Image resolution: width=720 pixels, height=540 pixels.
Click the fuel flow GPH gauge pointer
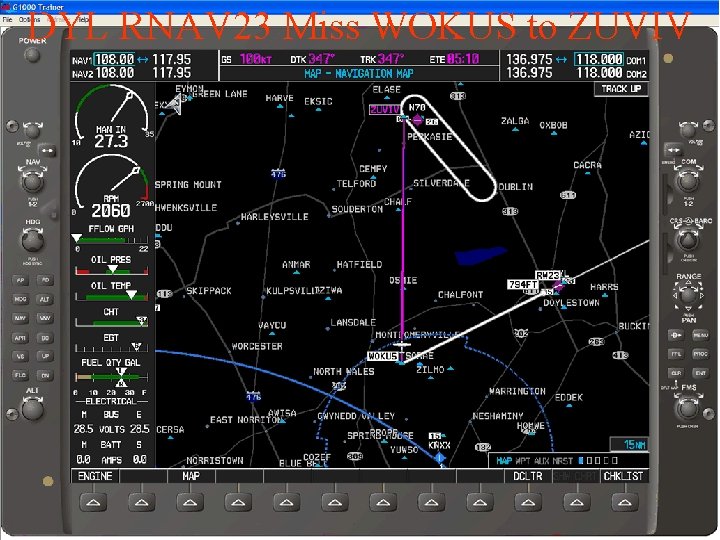[x=77, y=238]
